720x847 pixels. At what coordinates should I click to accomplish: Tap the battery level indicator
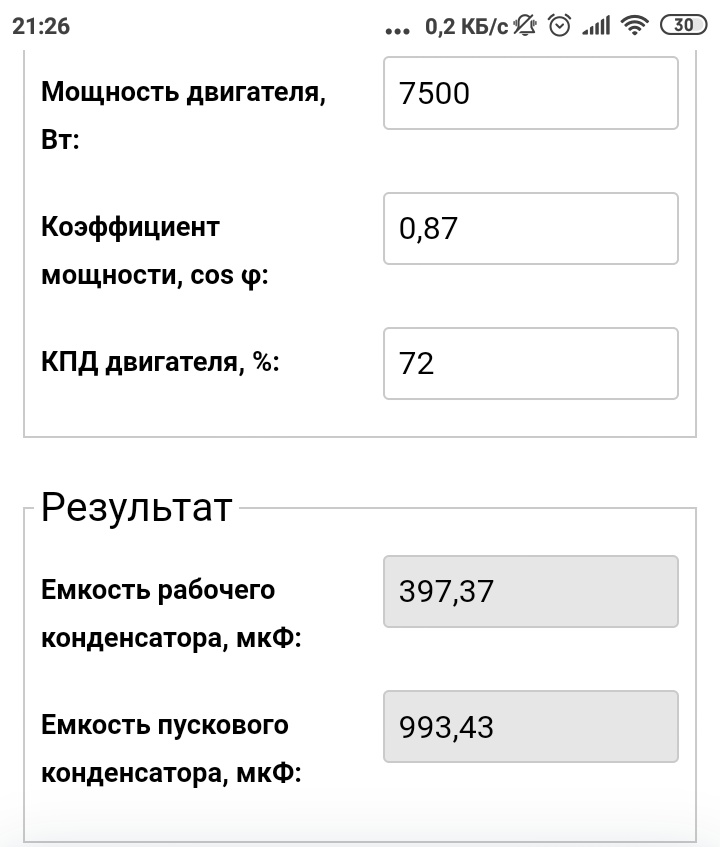click(684, 26)
